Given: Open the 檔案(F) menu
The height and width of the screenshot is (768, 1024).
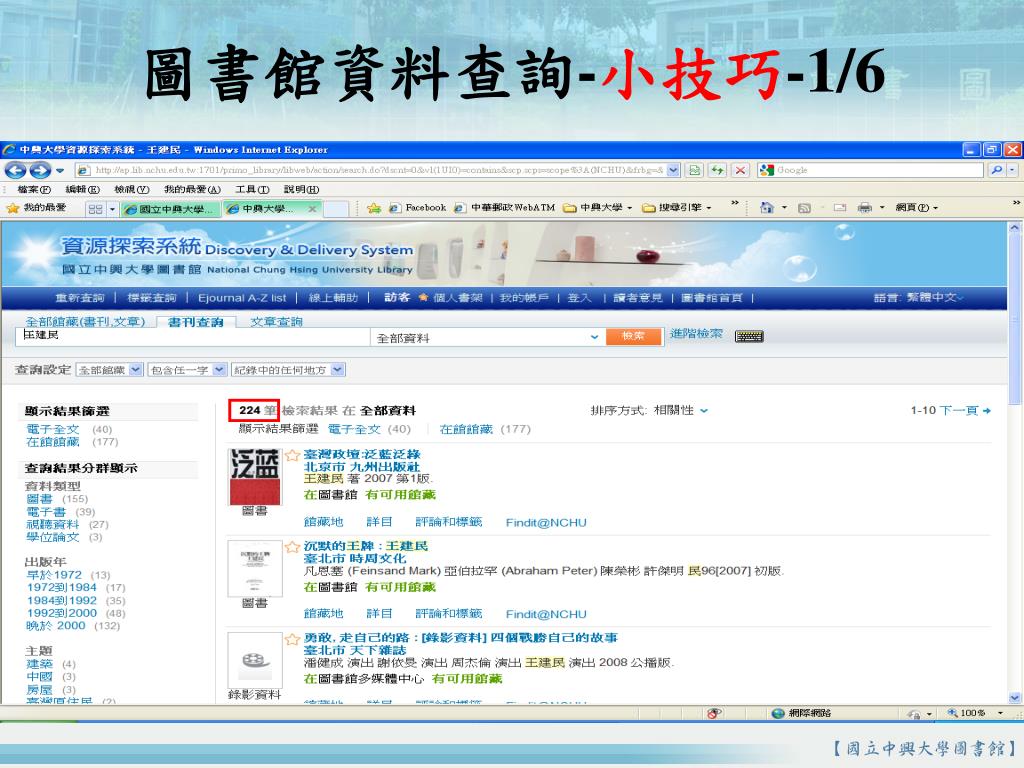Looking at the screenshot, I should (x=33, y=189).
